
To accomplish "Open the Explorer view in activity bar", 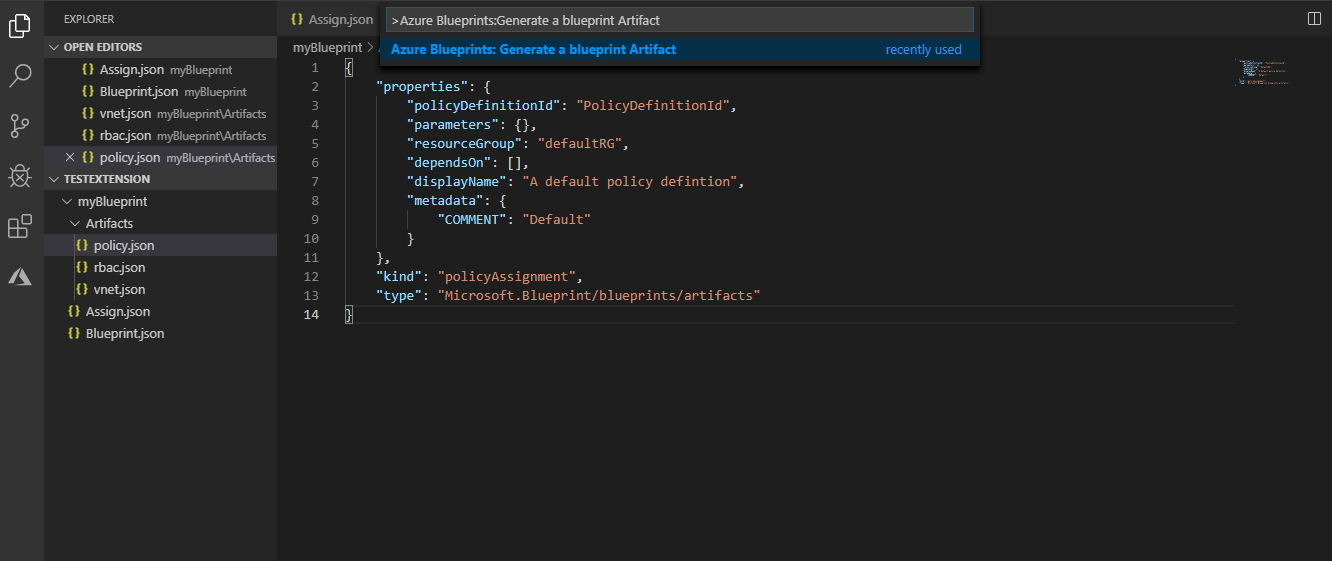I will tap(20, 26).
